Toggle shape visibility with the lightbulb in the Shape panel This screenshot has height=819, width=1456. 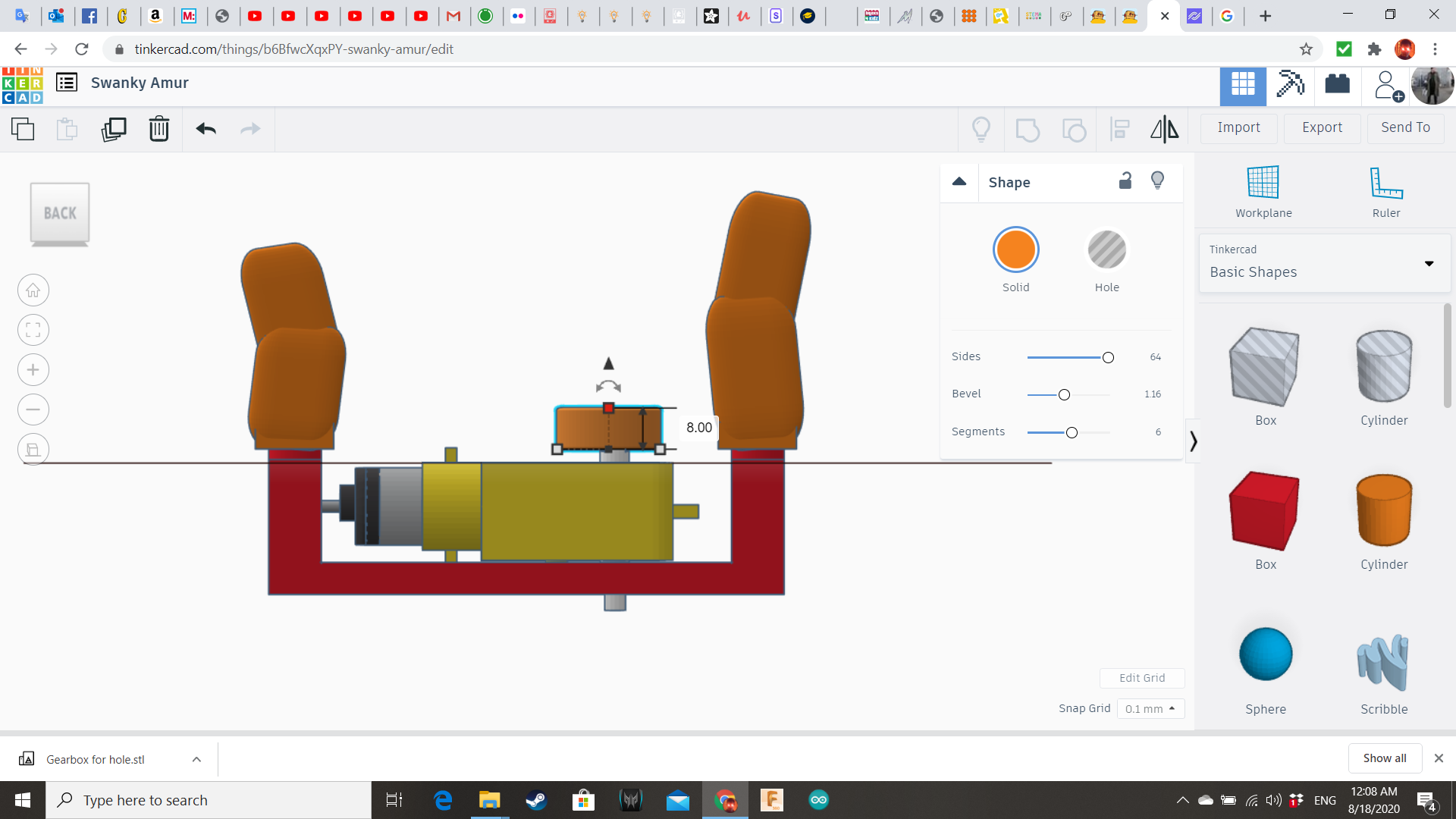[x=1157, y=180]
